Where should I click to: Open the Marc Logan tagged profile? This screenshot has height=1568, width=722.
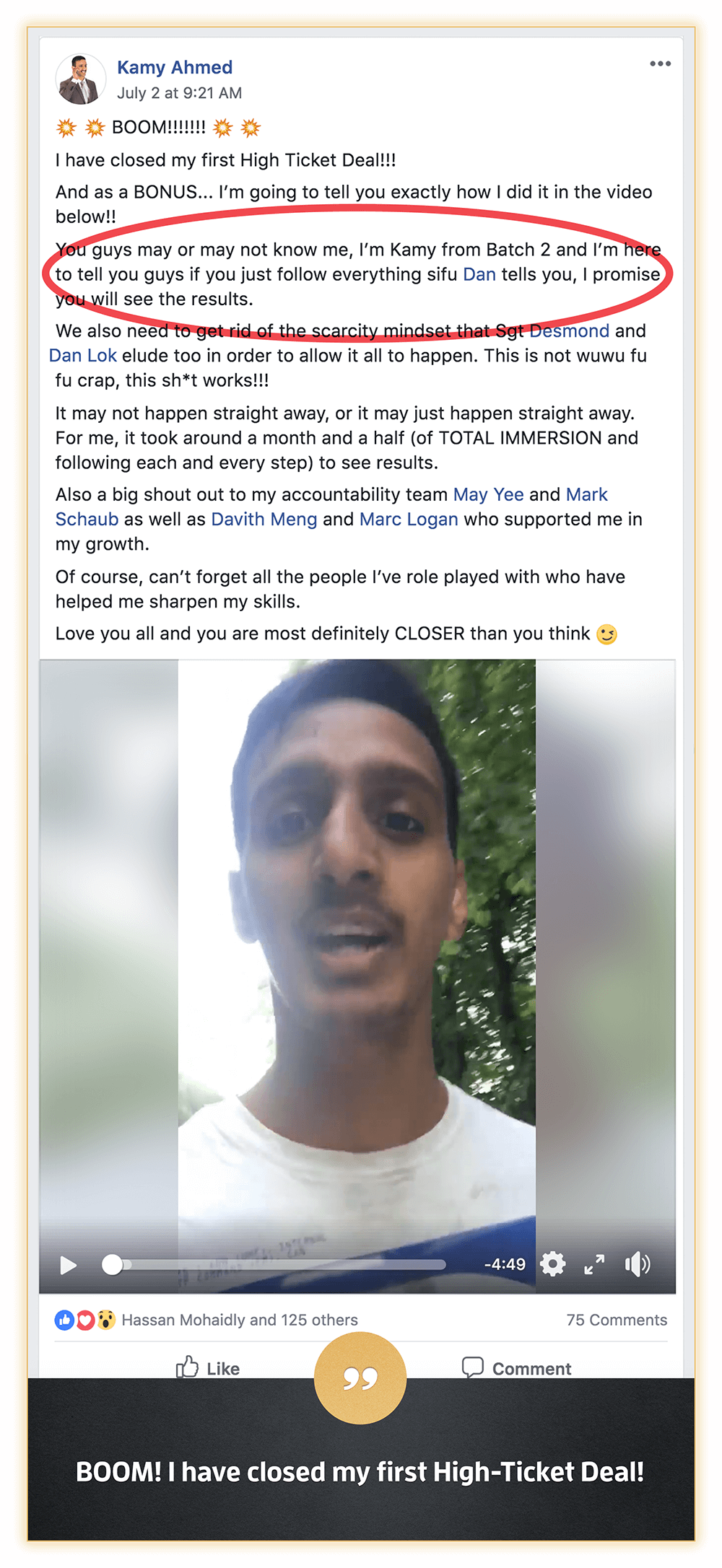(x=409, y=520)
